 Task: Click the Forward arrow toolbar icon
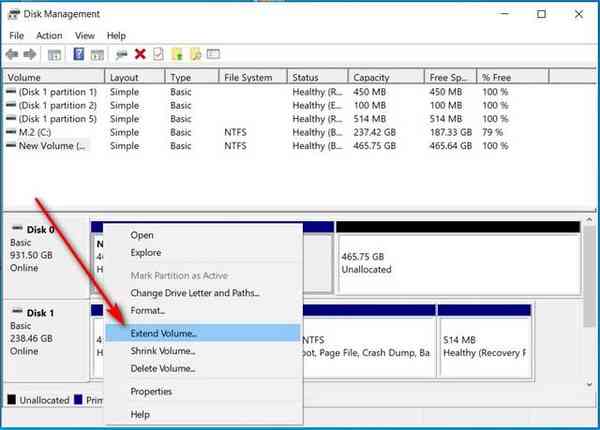pos(31,54)
